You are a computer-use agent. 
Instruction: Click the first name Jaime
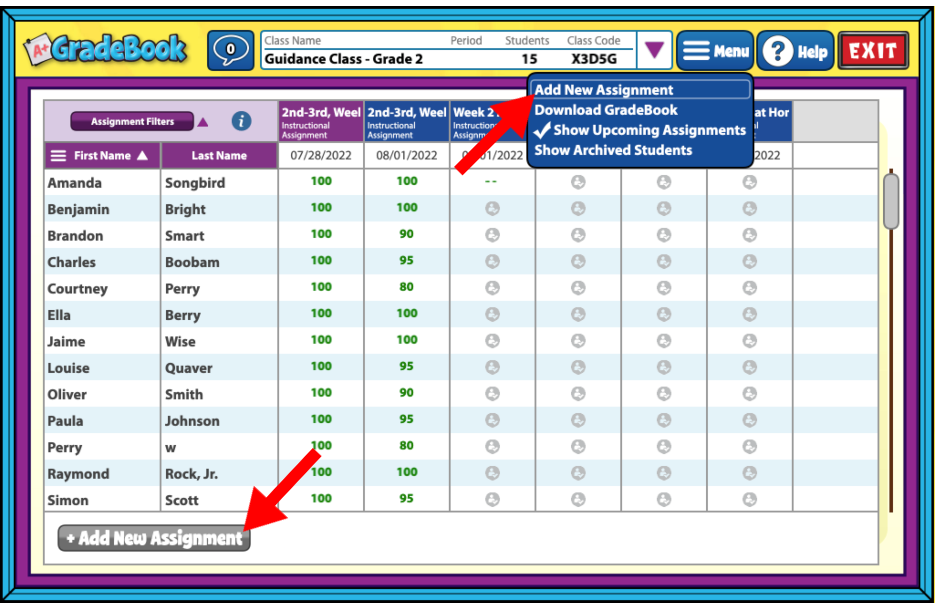point(66,342)
